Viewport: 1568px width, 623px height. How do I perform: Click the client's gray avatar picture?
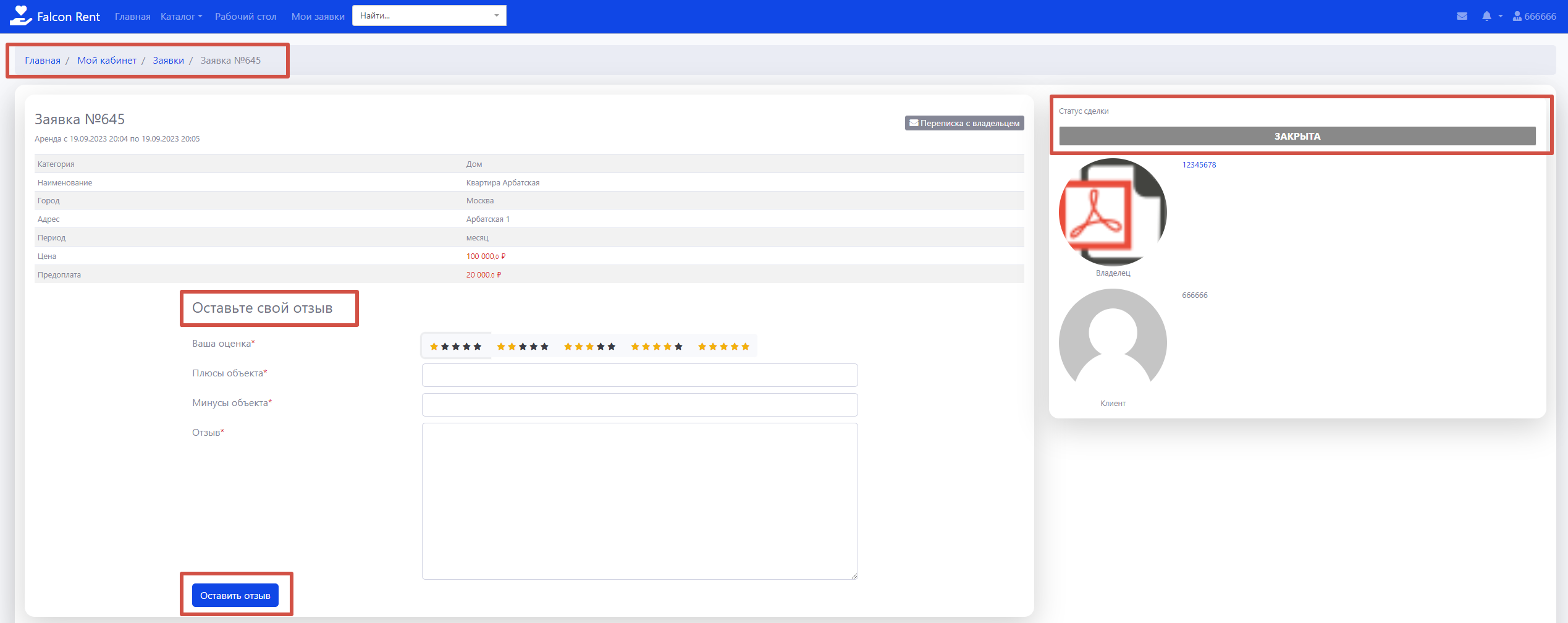coord(1113,342)
